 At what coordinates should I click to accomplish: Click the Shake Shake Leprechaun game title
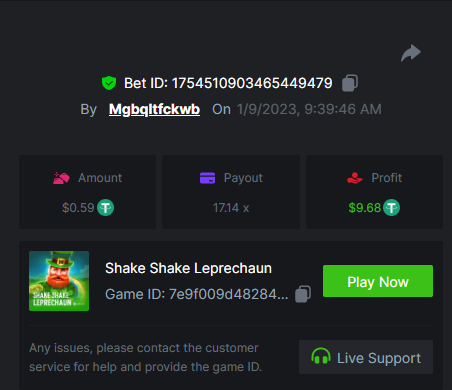pyautogui.click(x=188, y=268)
